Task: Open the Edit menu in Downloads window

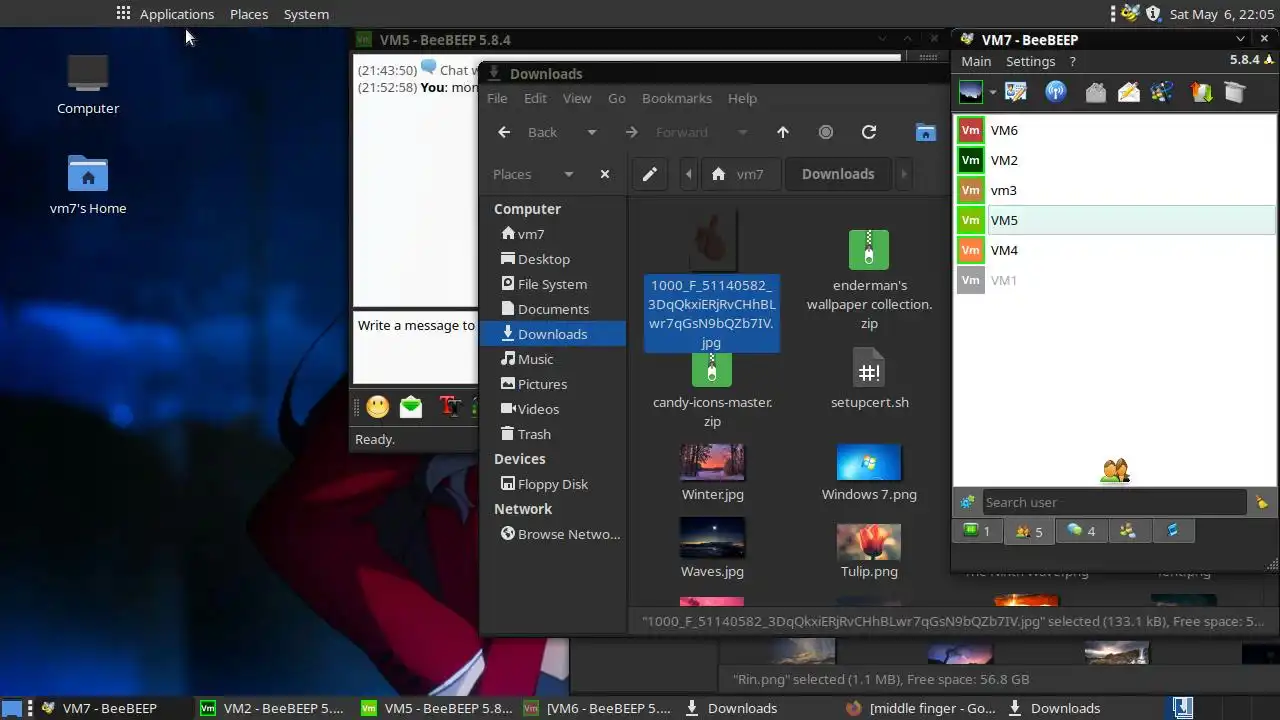Action: 535,98
